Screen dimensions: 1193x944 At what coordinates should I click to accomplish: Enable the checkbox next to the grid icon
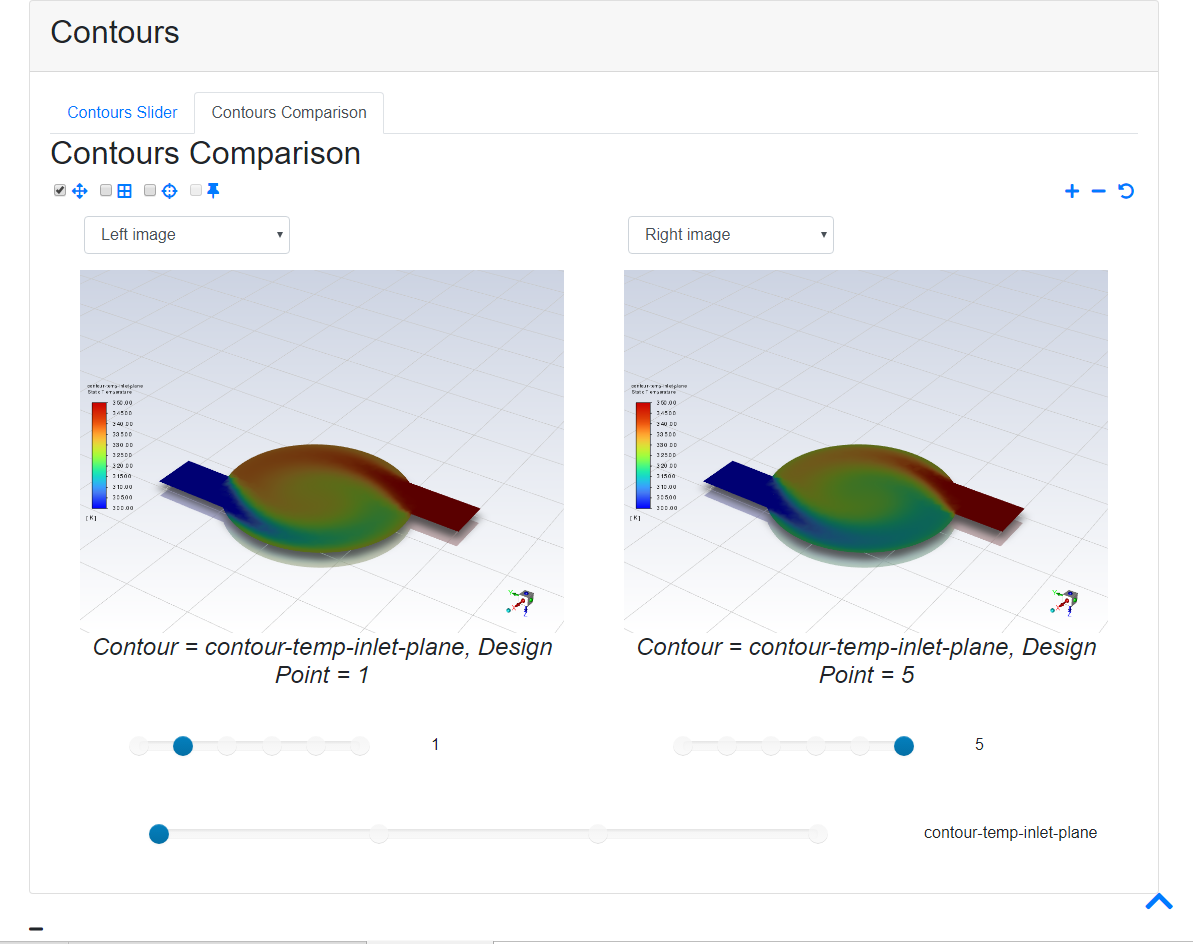[x=105, y=190]
